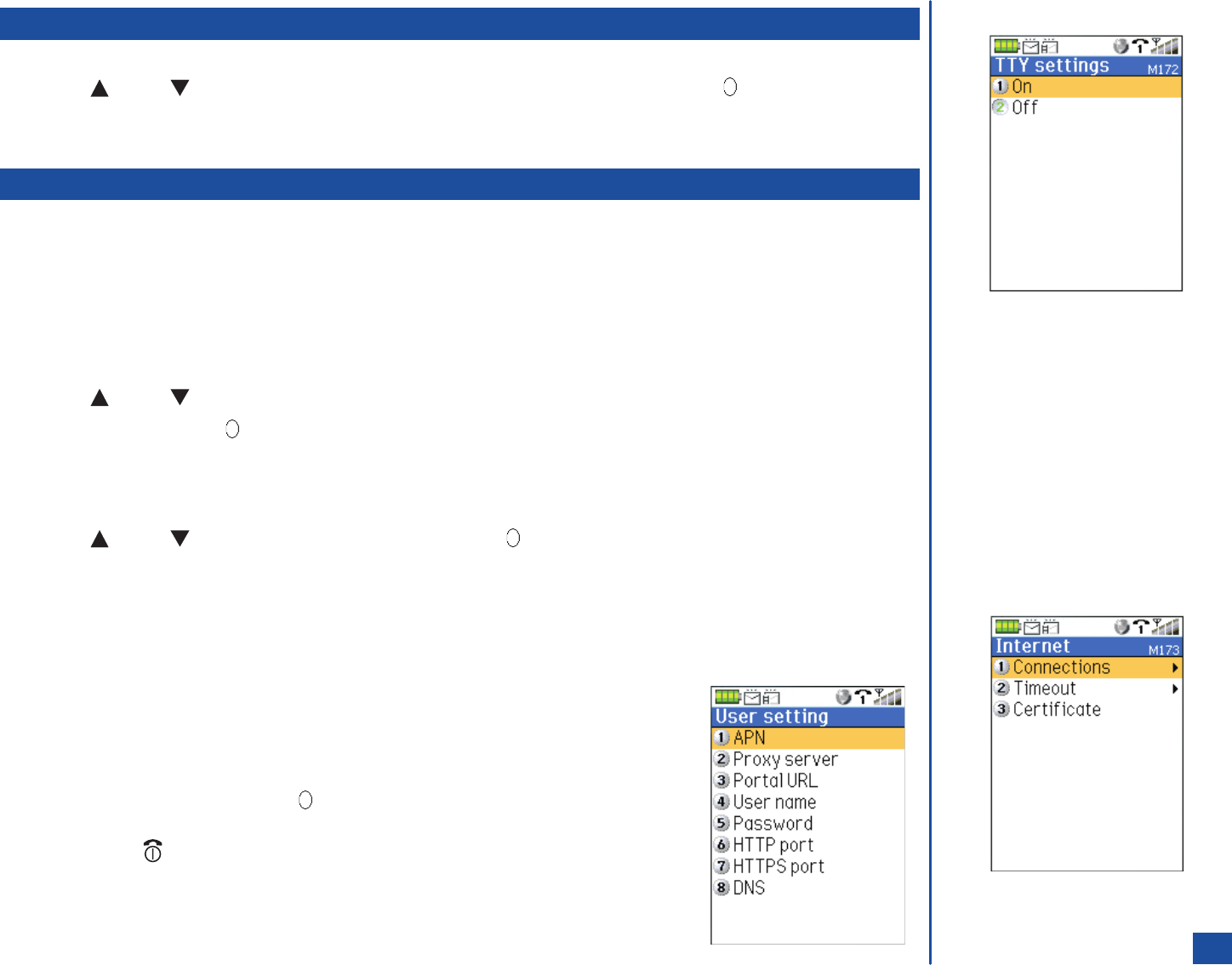This screenshot has width=1232, height=965.
Task: Click the User setting title bar
Action: point(808,717)
